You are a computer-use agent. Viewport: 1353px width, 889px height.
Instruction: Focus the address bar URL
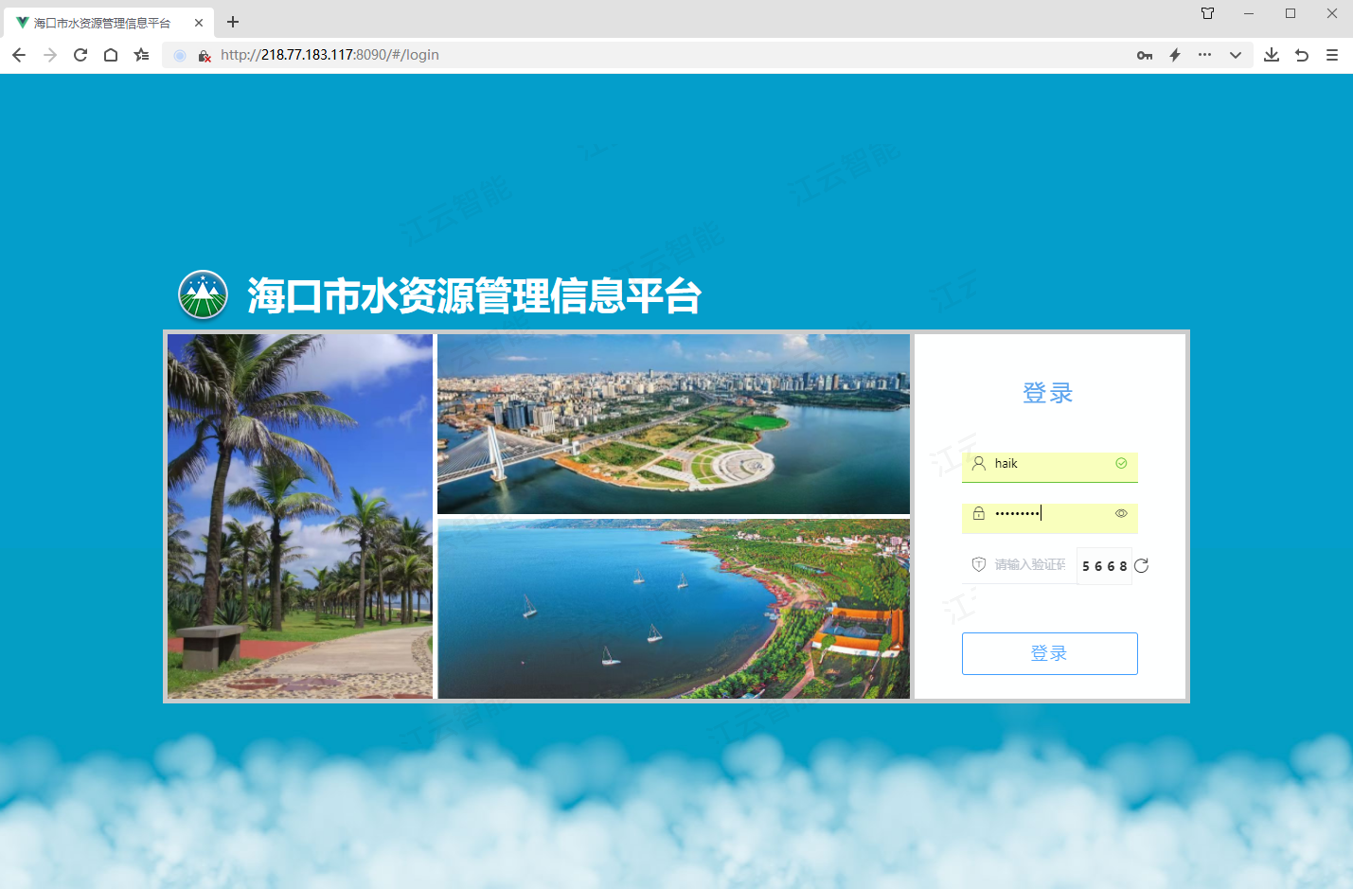click(x=330, y=55)
